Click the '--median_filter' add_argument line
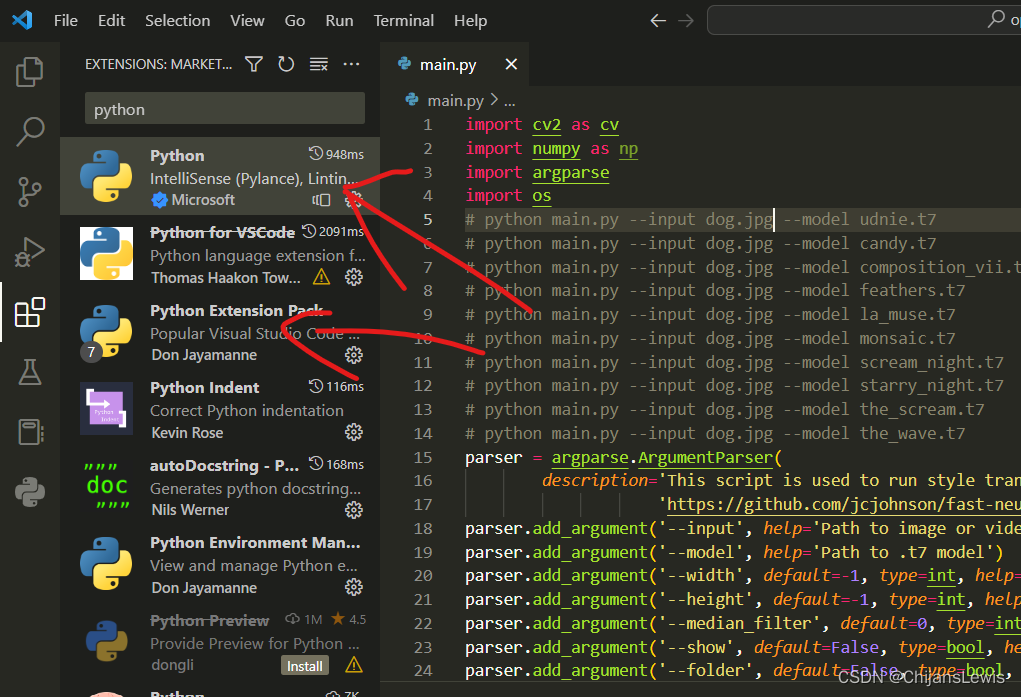 742,623
